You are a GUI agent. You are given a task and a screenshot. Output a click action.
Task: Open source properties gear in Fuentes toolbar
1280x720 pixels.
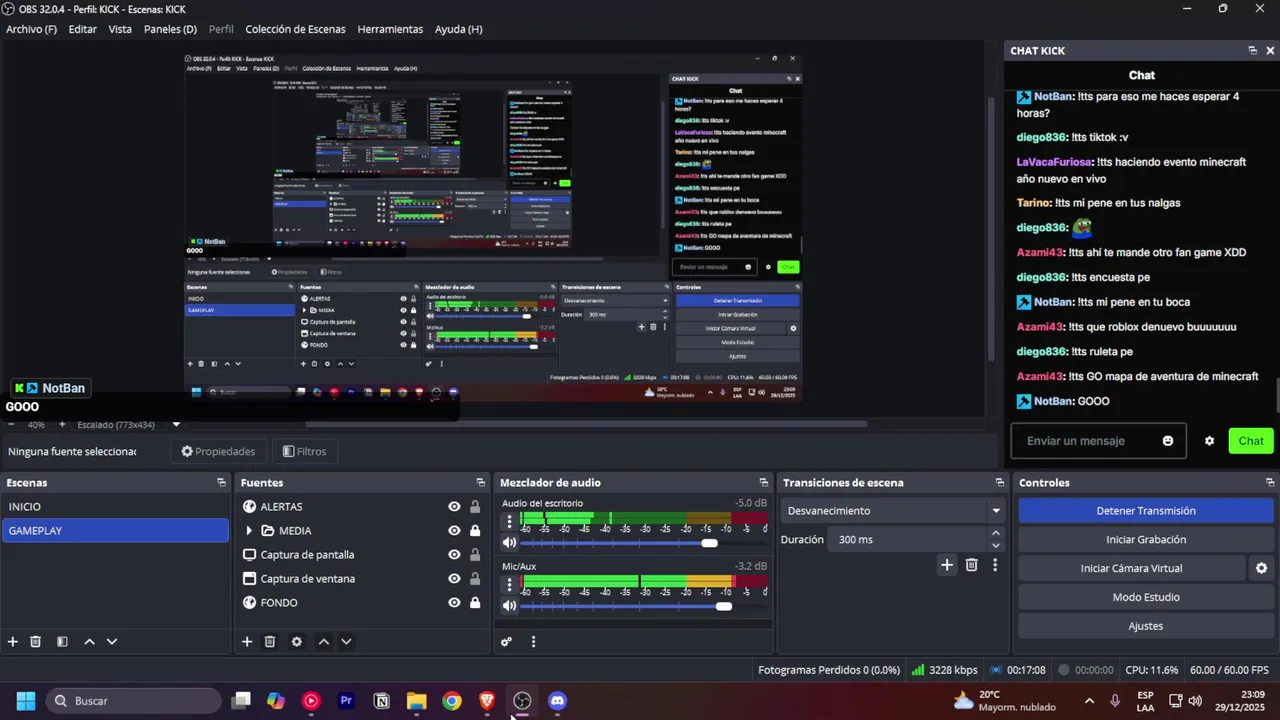[x=297, y=642]
